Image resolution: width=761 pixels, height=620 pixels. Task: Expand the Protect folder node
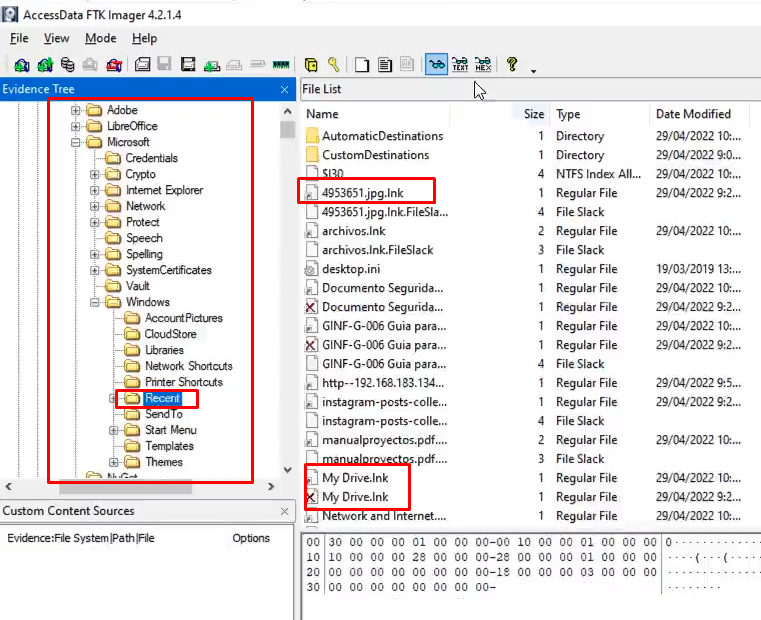pyautogui.click(x=95, y=222)
